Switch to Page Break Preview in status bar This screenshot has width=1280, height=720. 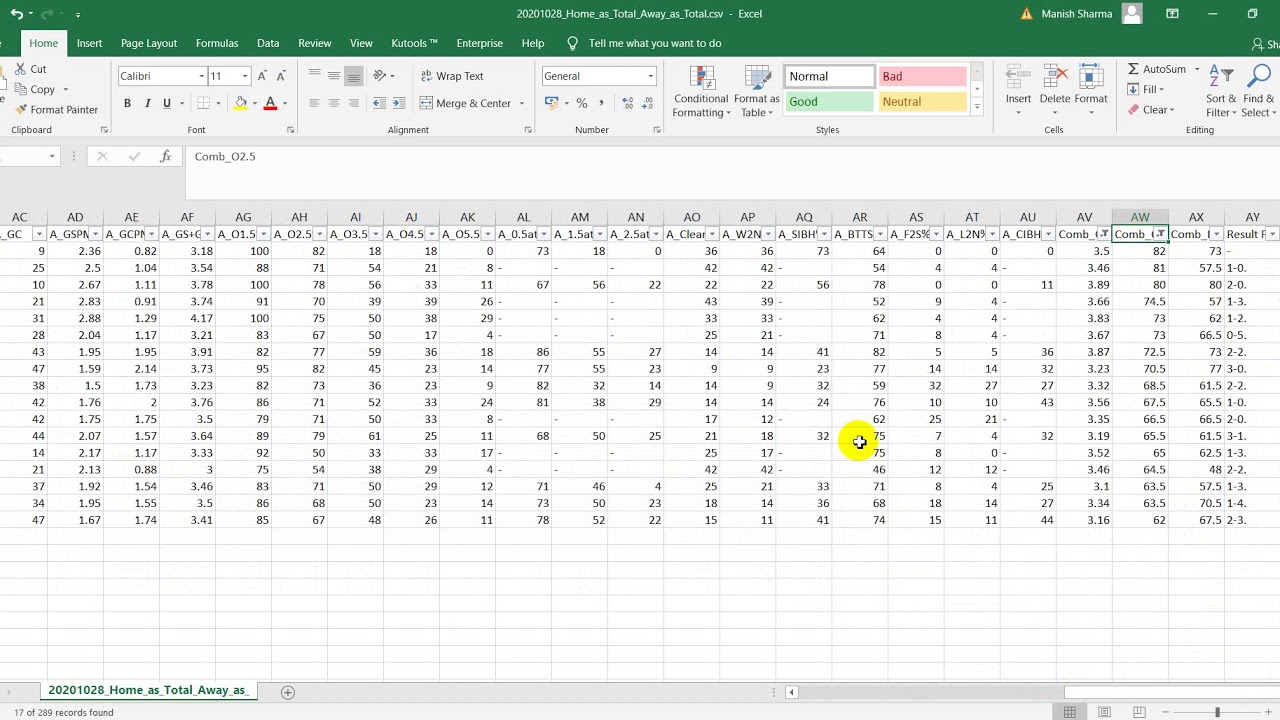tap(1138, 712)
